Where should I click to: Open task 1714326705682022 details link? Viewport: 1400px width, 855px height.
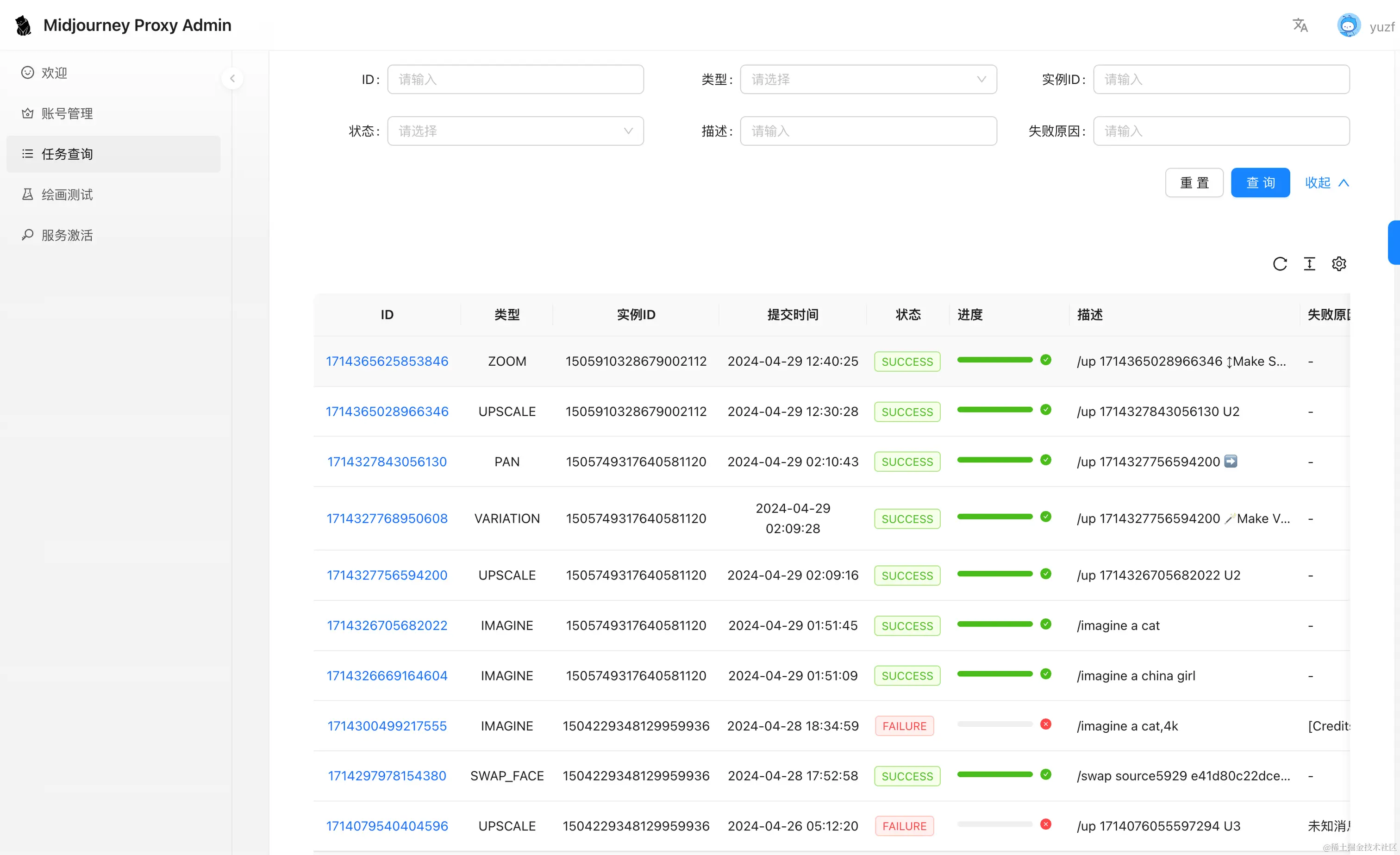[387, 625]
